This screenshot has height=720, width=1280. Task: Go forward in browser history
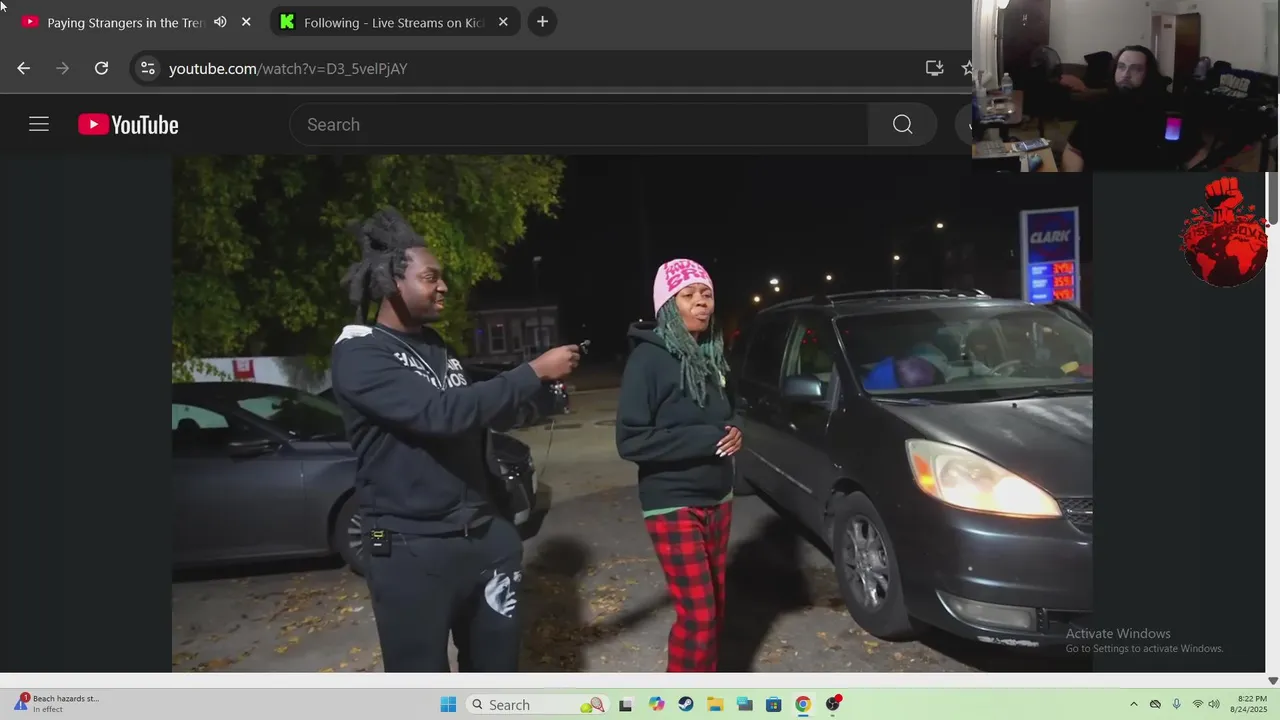pos(62,68)
